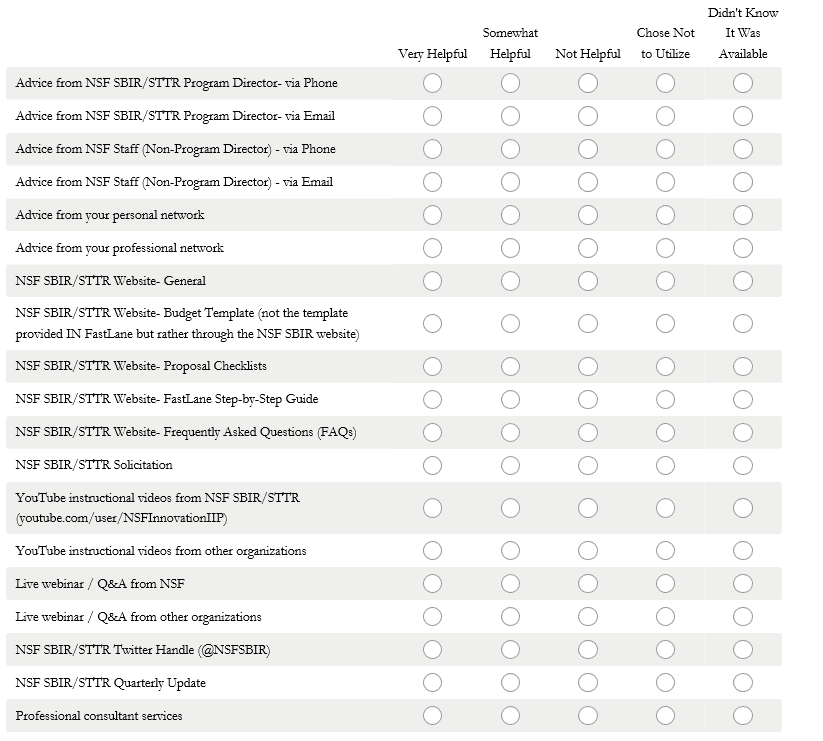Mark Not Helpful for Budget Template row
The width and height of the screenshot is (823, 741).
588,323
